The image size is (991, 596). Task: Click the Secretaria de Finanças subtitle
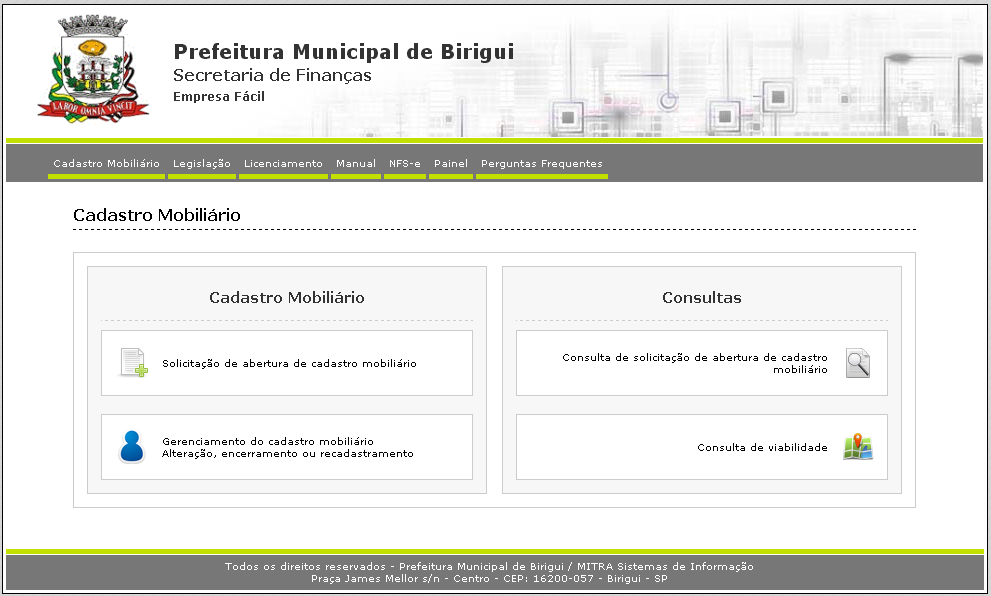tap(272, 75)
